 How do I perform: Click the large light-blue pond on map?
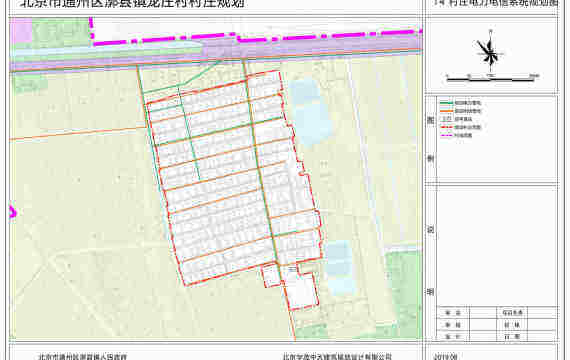[x=310, y=111]
